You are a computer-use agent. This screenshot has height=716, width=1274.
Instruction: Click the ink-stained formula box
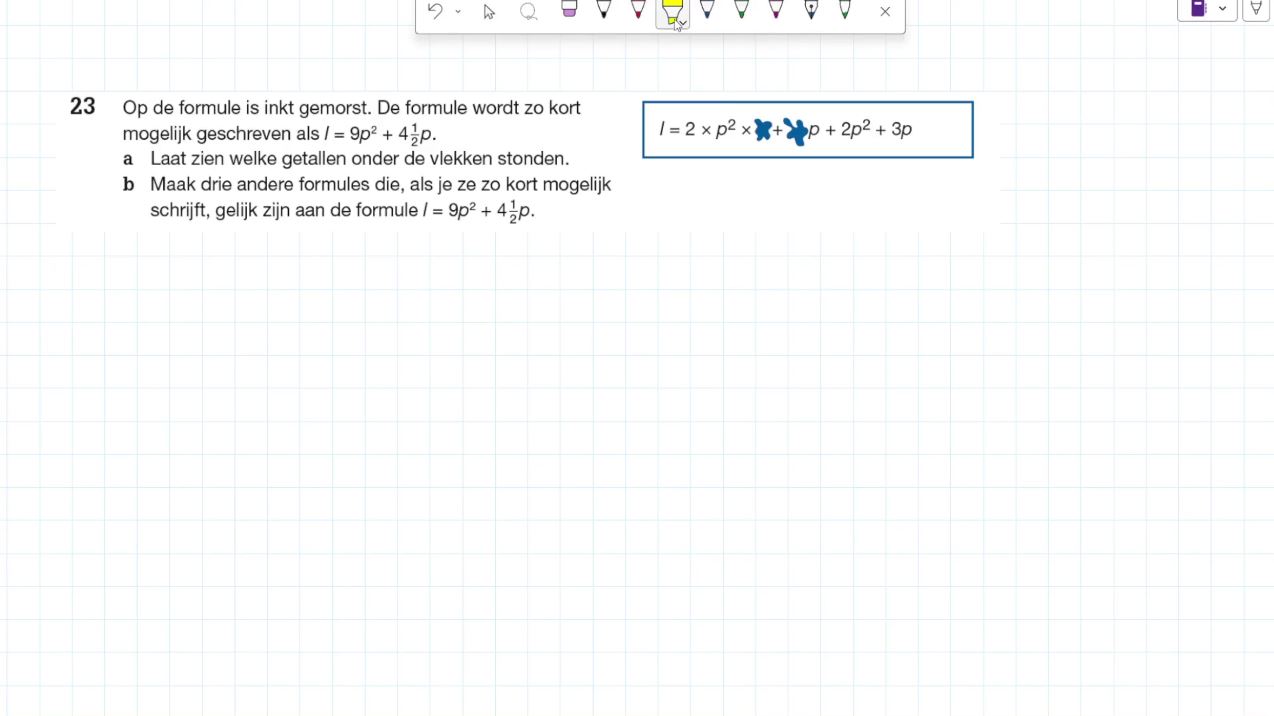click(x=808, y=130)
